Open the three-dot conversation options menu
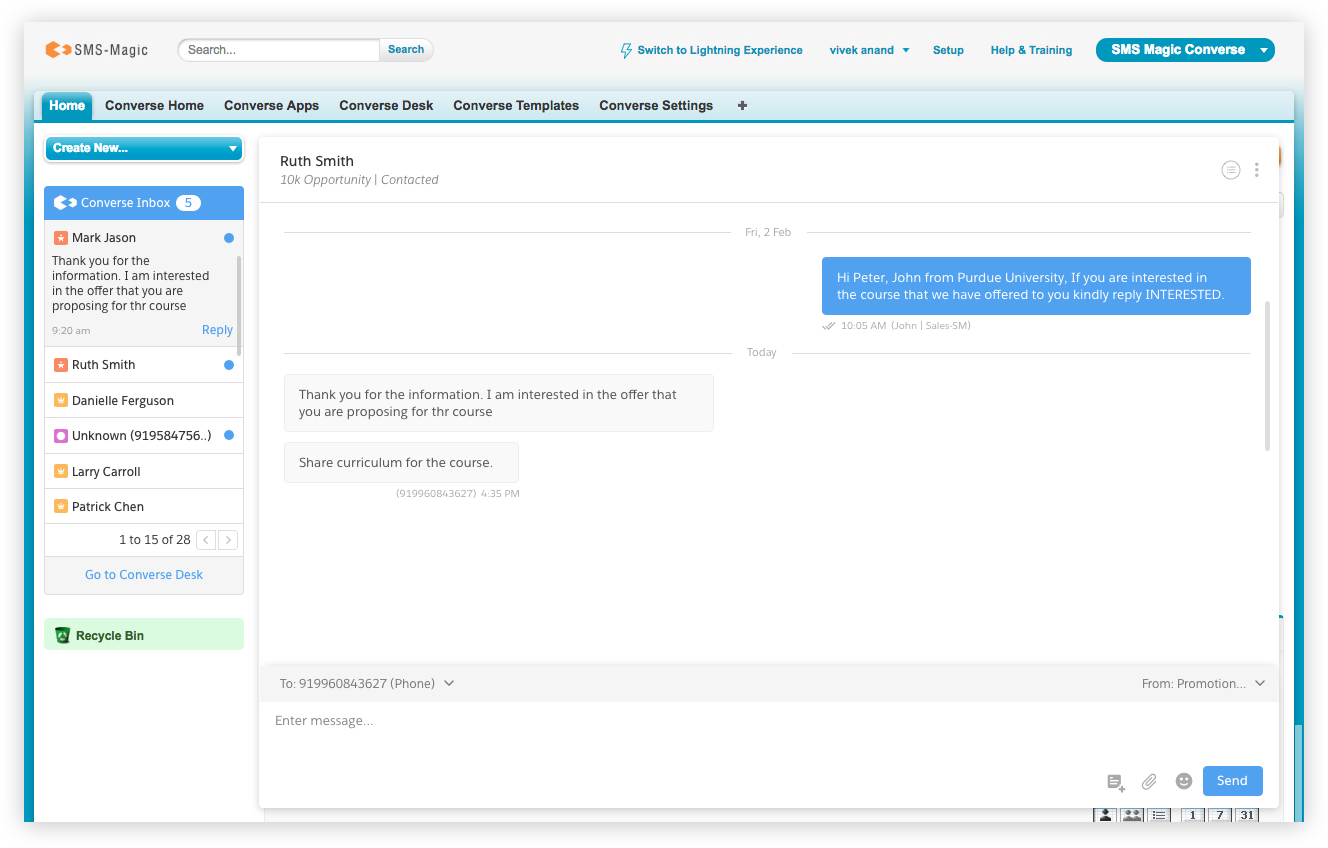Viewport: 1328px width, 848px height. point(1257,170)
